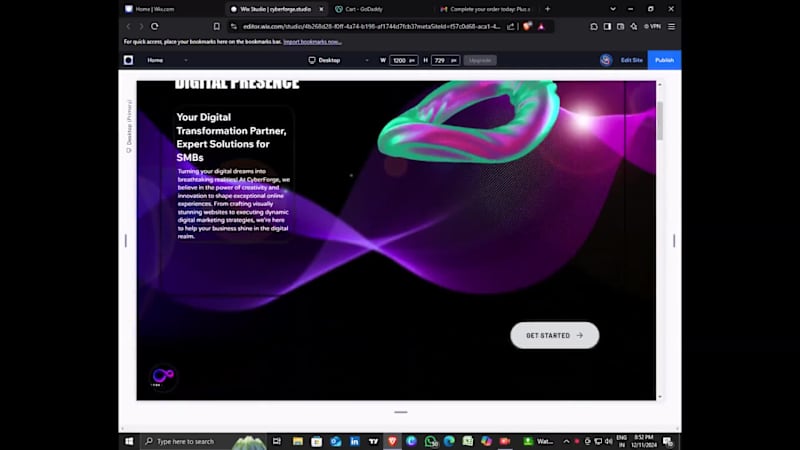Click the canvas vertical scrollbar thumb
The image size is (800, 450).
point(660,120)
